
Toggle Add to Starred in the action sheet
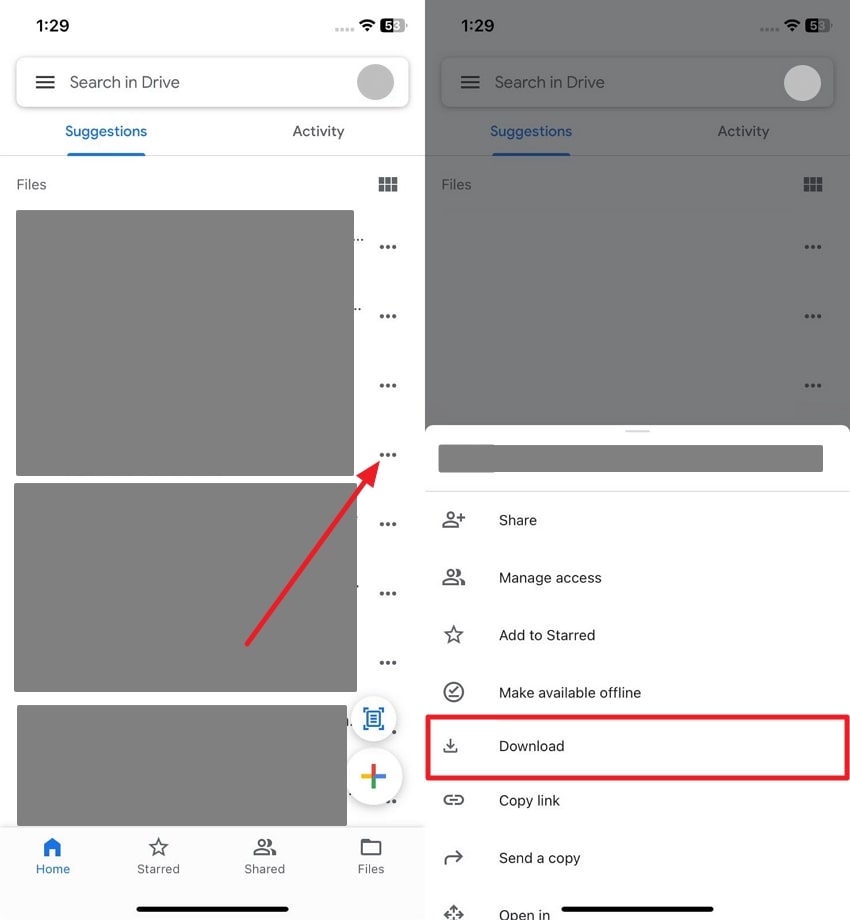[546, 635]
